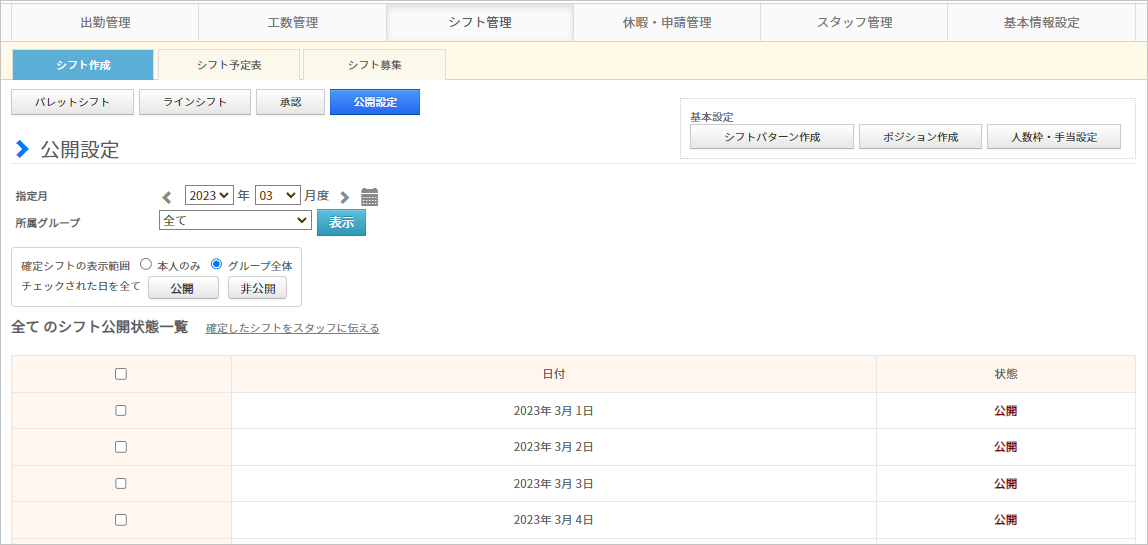Open the シフト募集 tab

(374, 65)
